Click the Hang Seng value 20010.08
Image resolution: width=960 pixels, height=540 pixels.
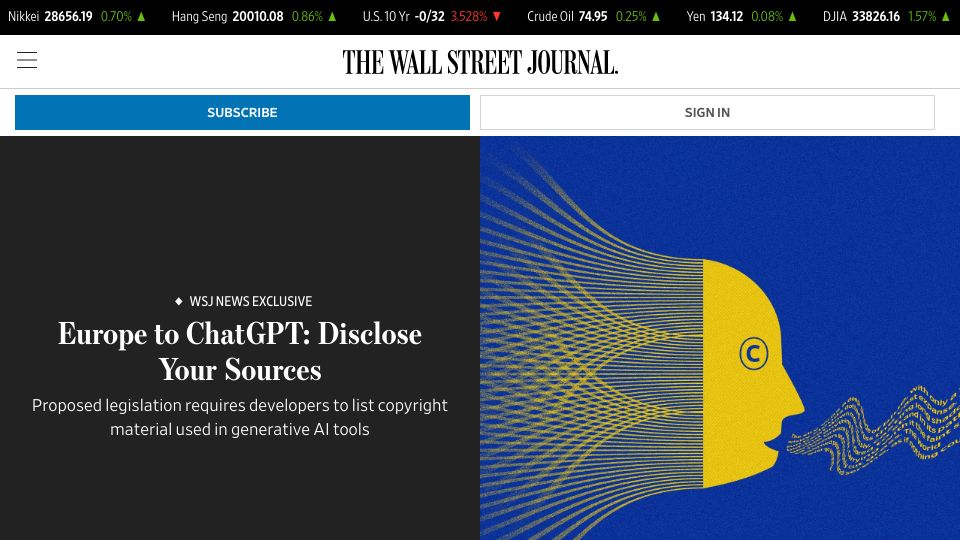tap(258, 17)
